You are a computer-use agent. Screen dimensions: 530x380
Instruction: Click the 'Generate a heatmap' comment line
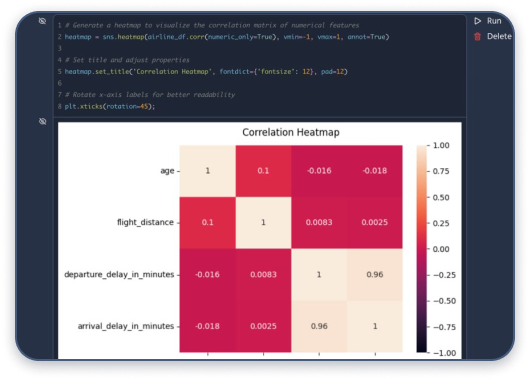212,25
